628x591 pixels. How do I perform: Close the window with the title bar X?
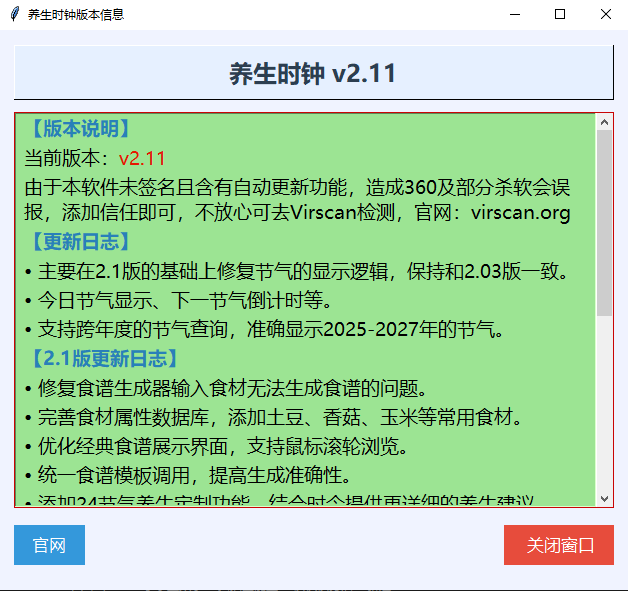(606, 15)
